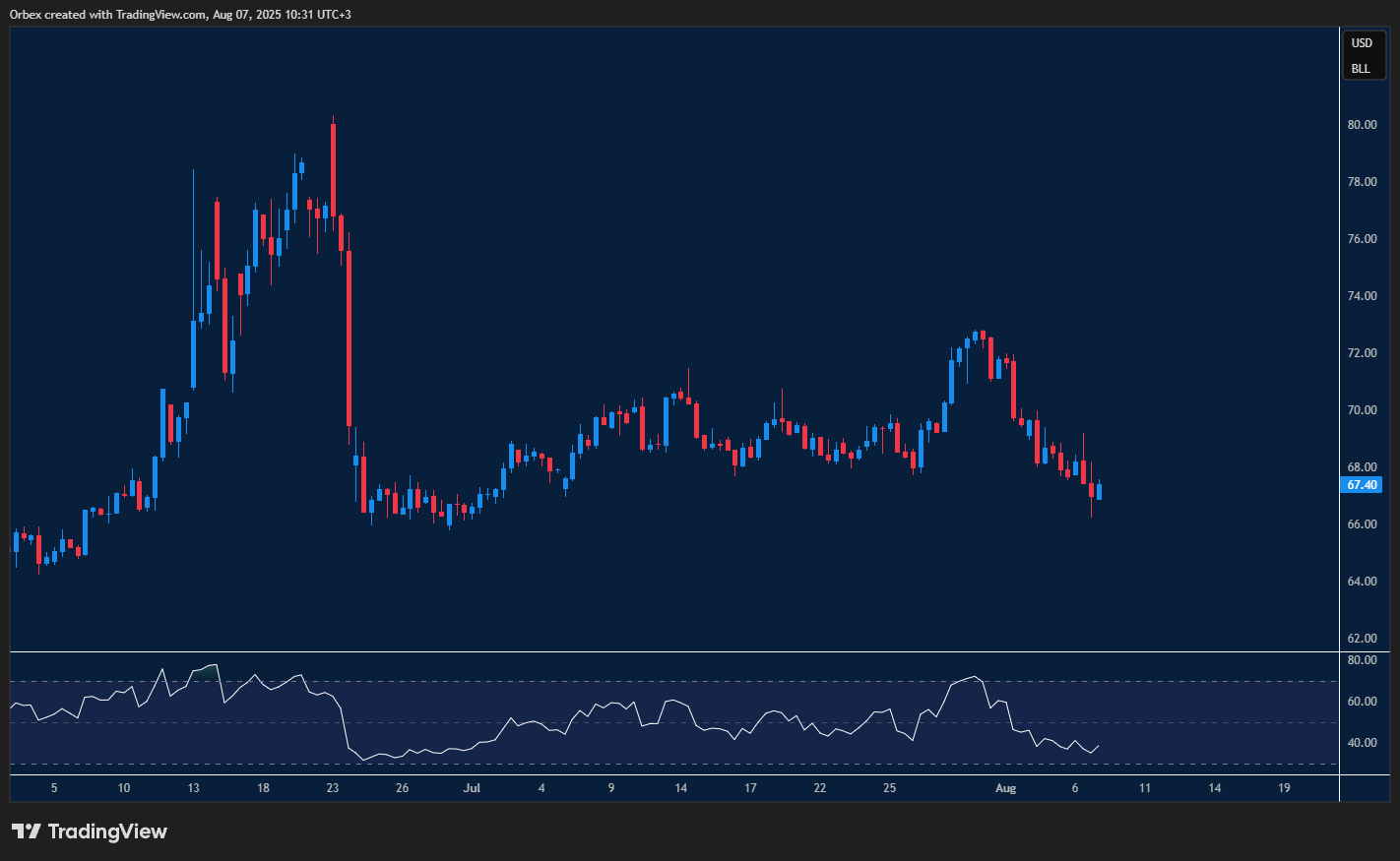Click the 62.00 price axis label
The height and width of the screenshot is (861, 1400).
1362,639
